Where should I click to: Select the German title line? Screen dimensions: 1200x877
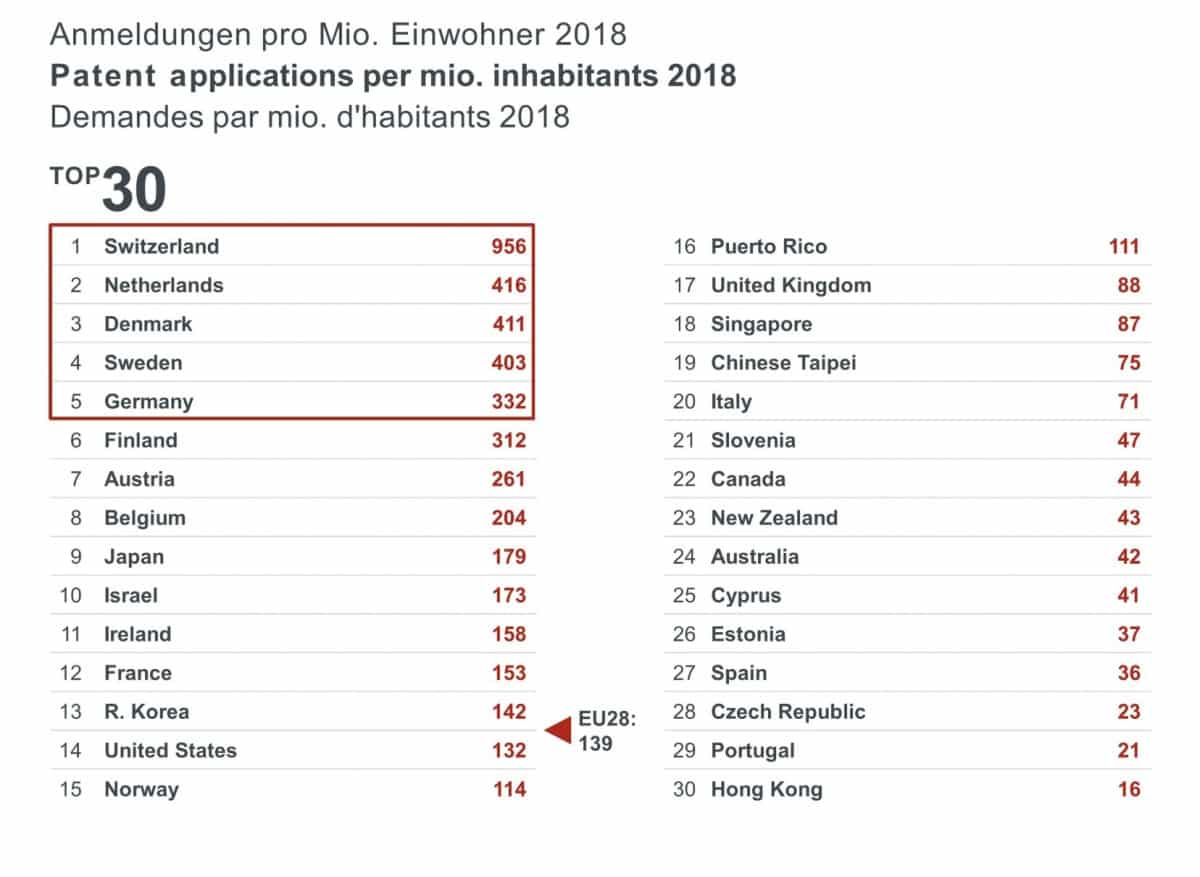[338, 35]
